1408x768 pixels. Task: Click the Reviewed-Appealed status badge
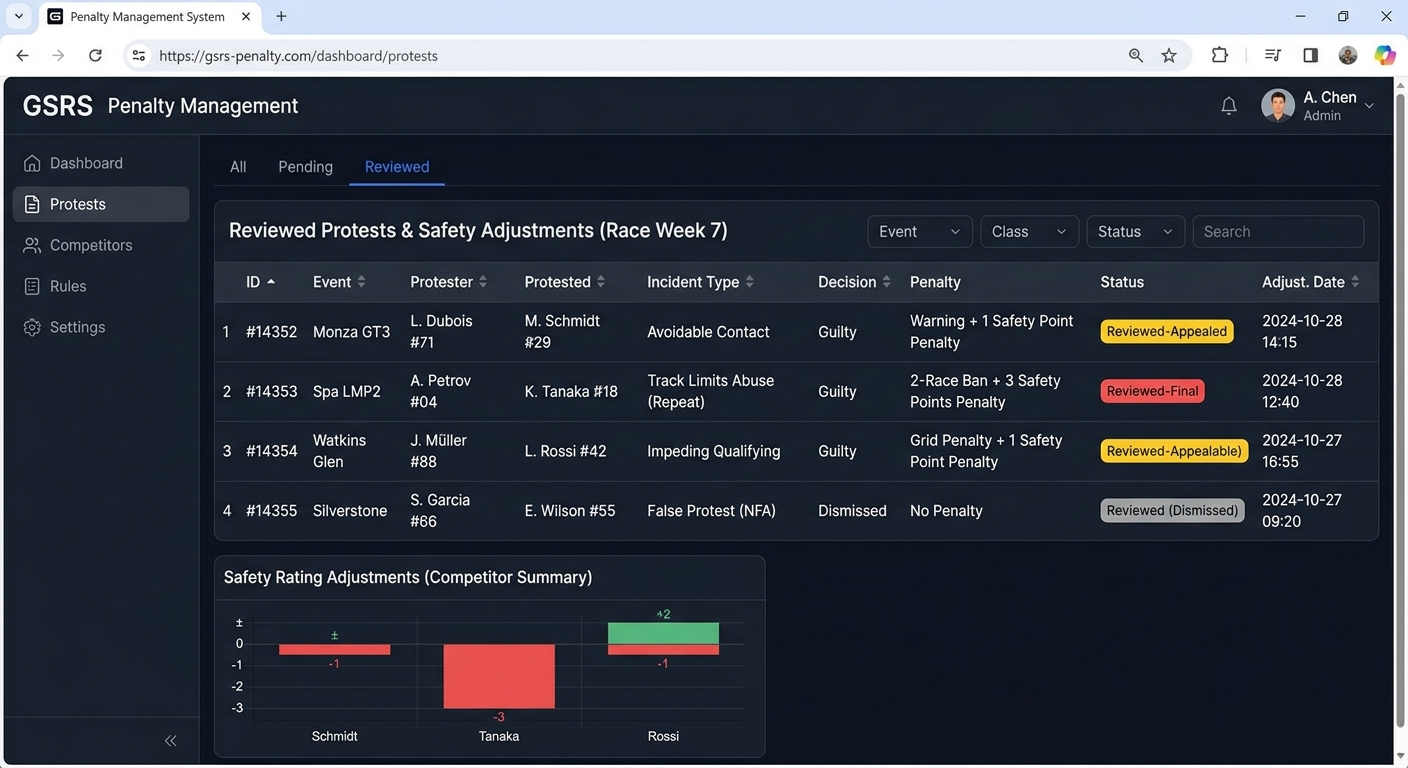click(1167, 332)
